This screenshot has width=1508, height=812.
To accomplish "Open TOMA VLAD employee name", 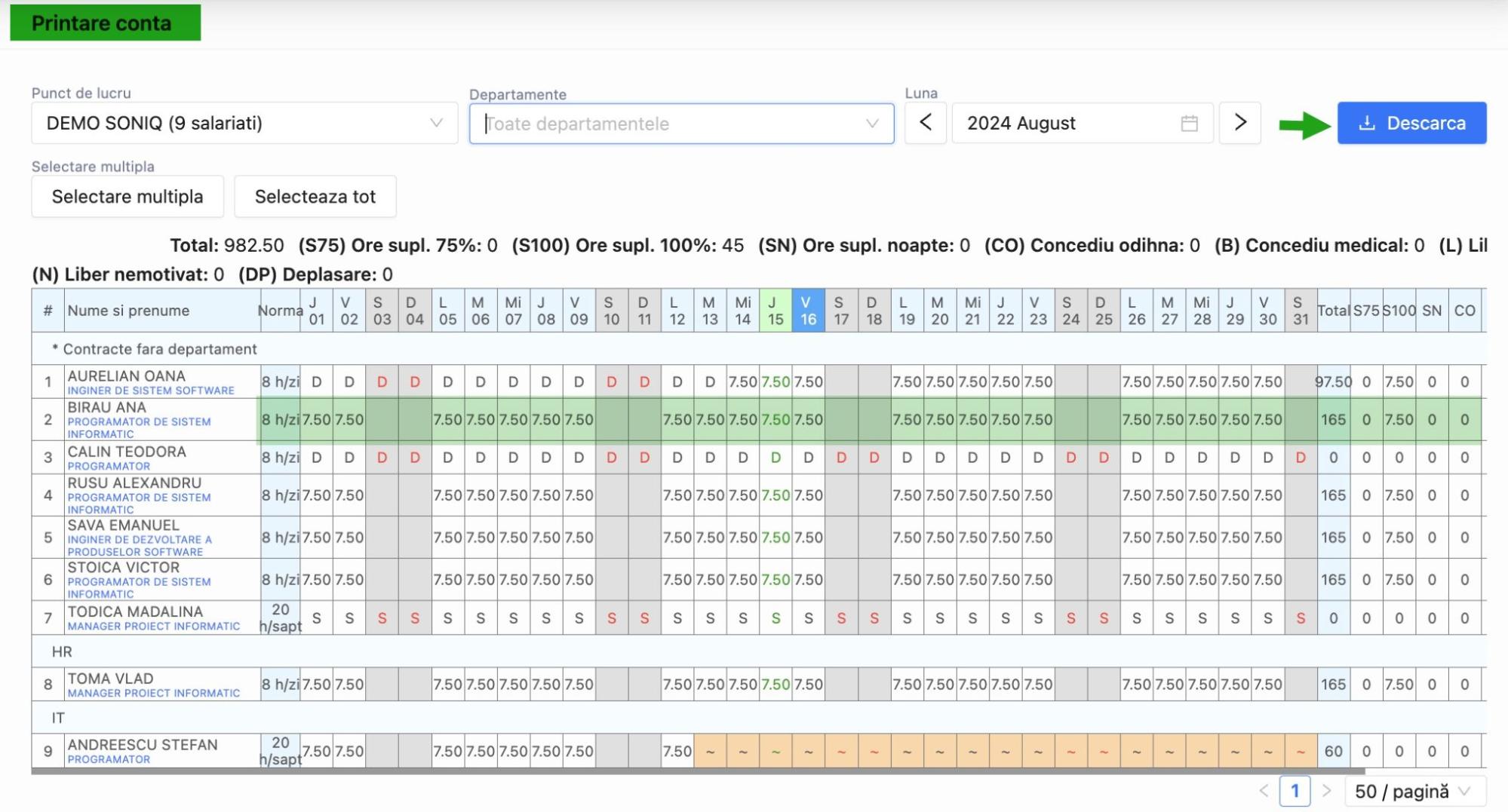I will 110,679.
